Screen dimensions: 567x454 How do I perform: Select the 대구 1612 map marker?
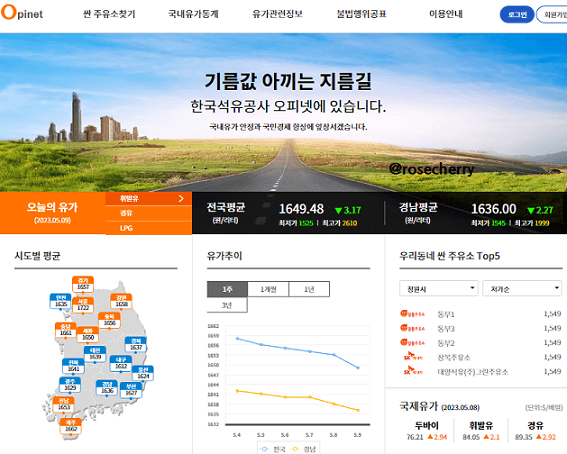point(121,363)
